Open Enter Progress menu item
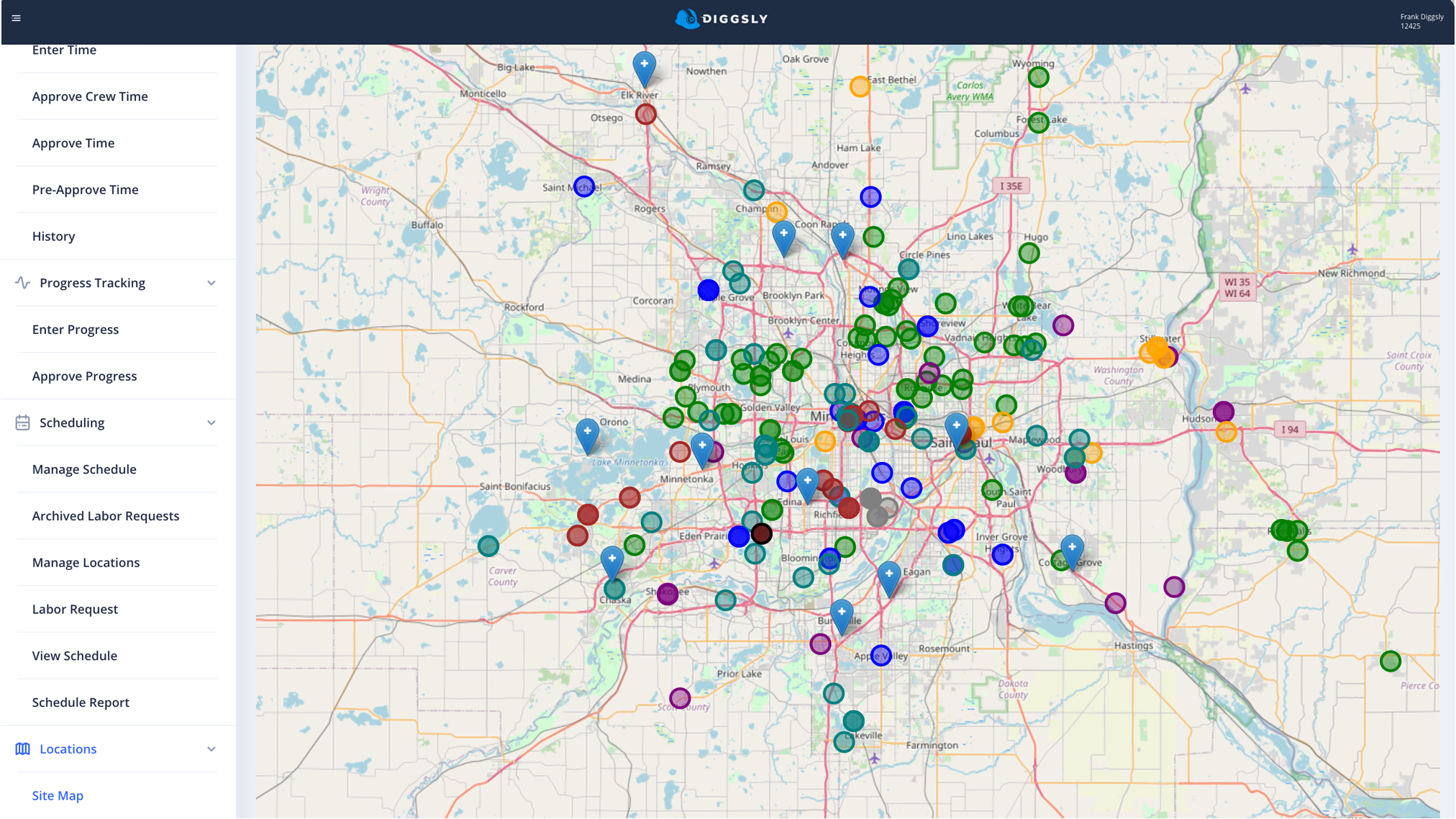This screenshot has height=819, width=1456. 75,329
